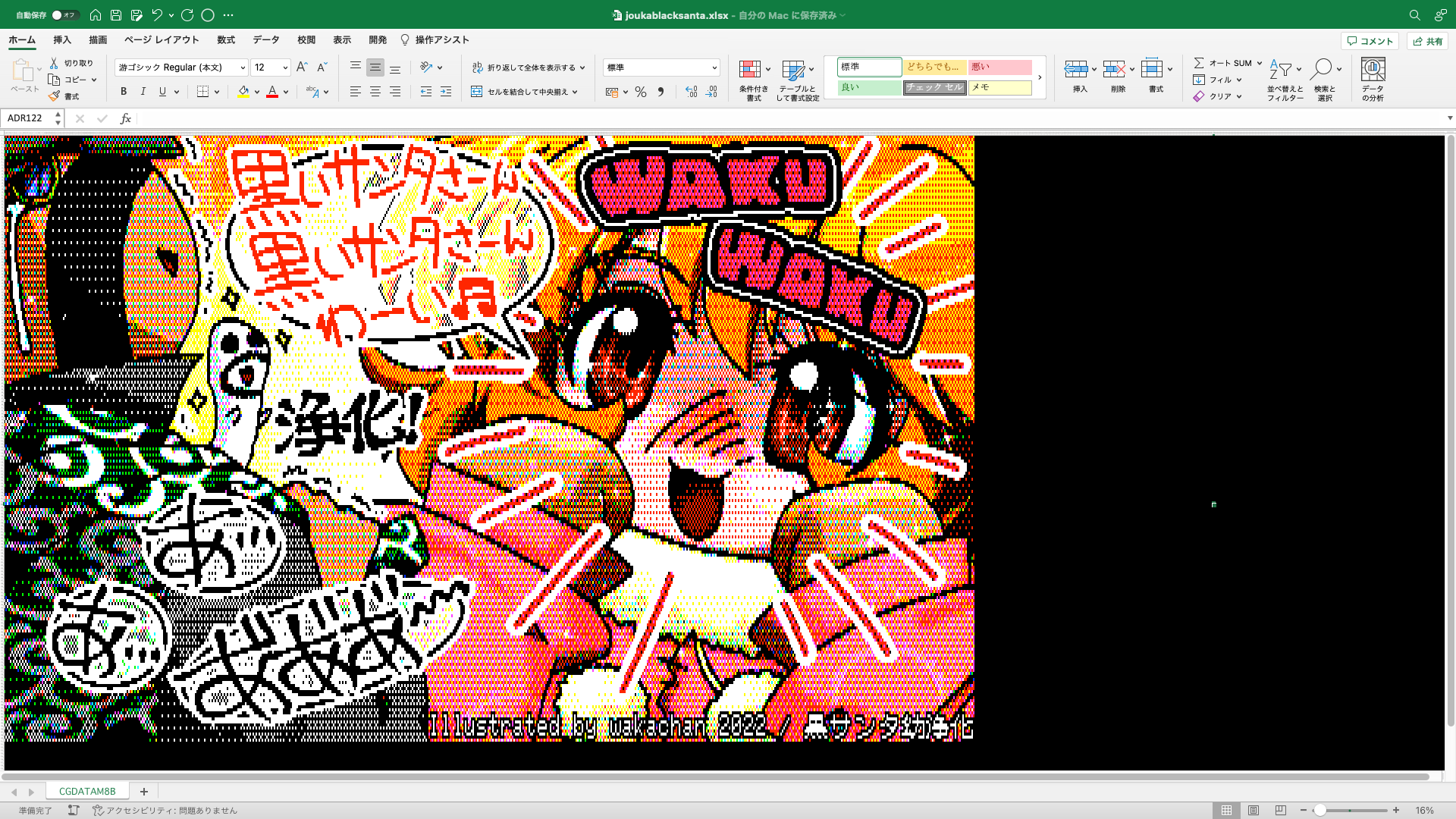1456x819 pixels.
Task: Click the text orientation icon
Action: coord(426,67)
